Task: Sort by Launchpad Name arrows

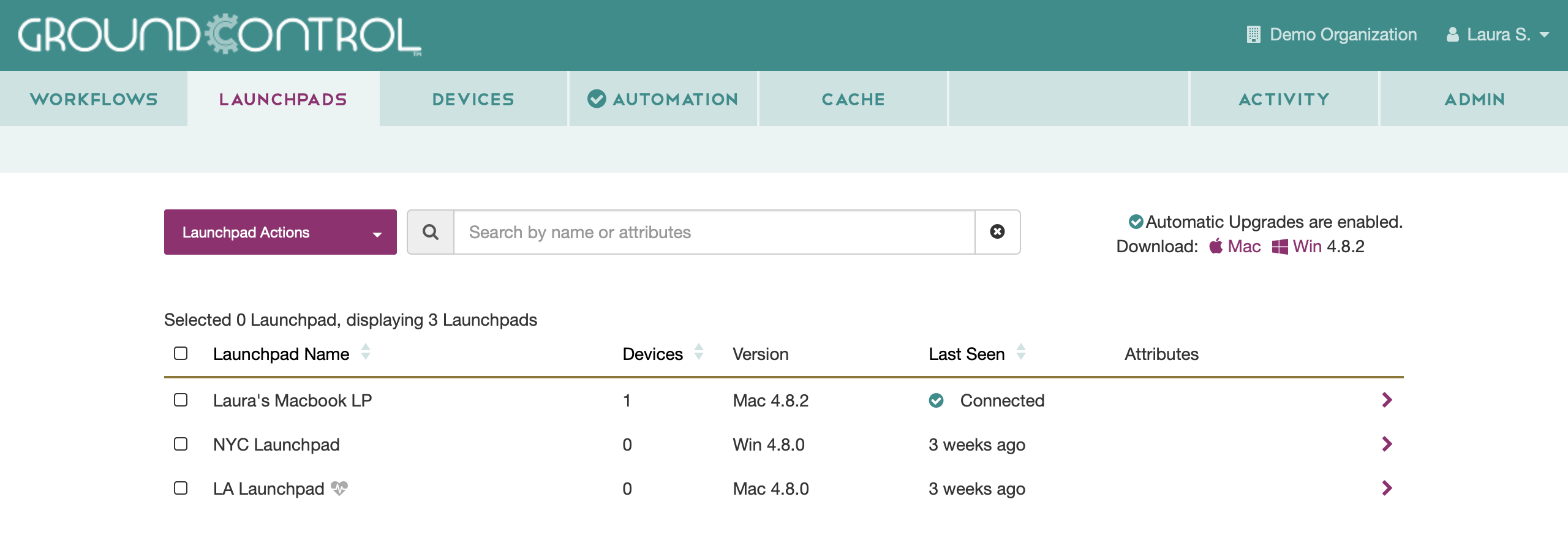Action: [x=366, y=352]
